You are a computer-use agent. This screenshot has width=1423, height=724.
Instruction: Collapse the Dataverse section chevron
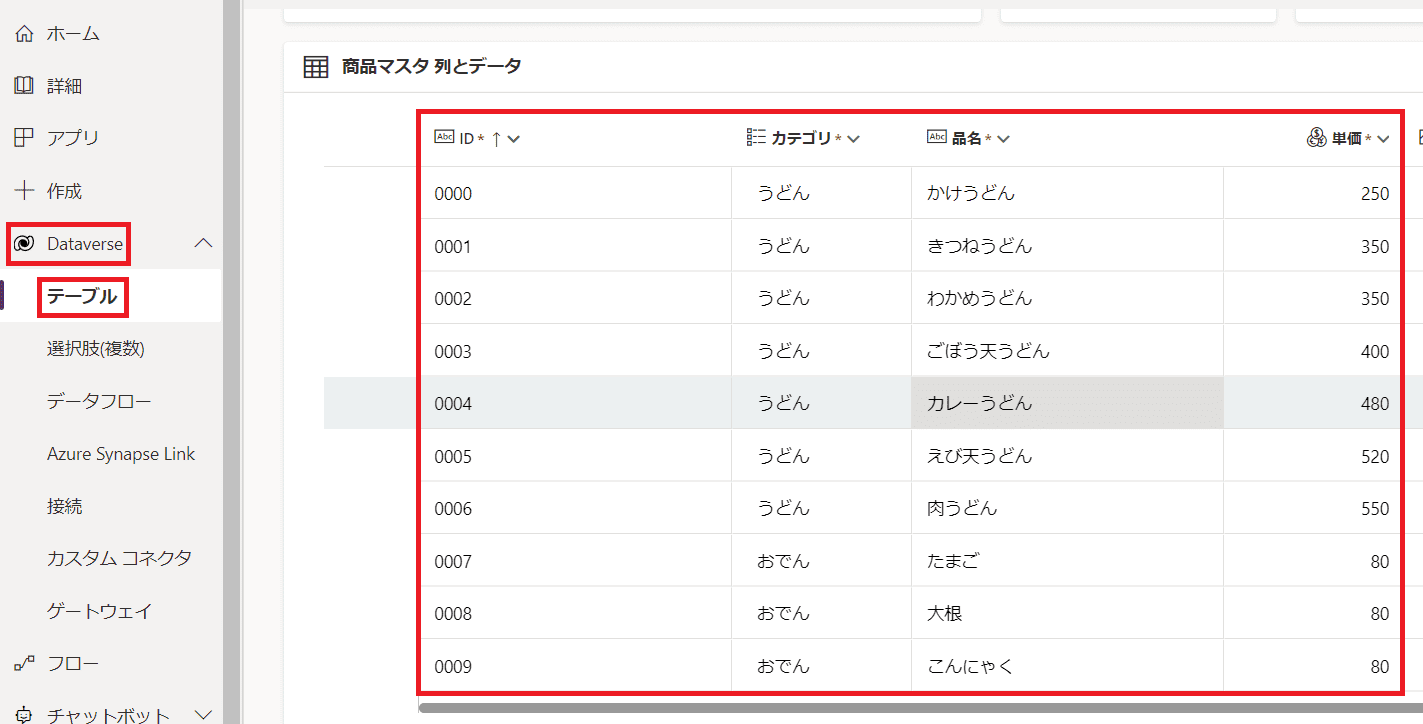click(x=203, y=243)
